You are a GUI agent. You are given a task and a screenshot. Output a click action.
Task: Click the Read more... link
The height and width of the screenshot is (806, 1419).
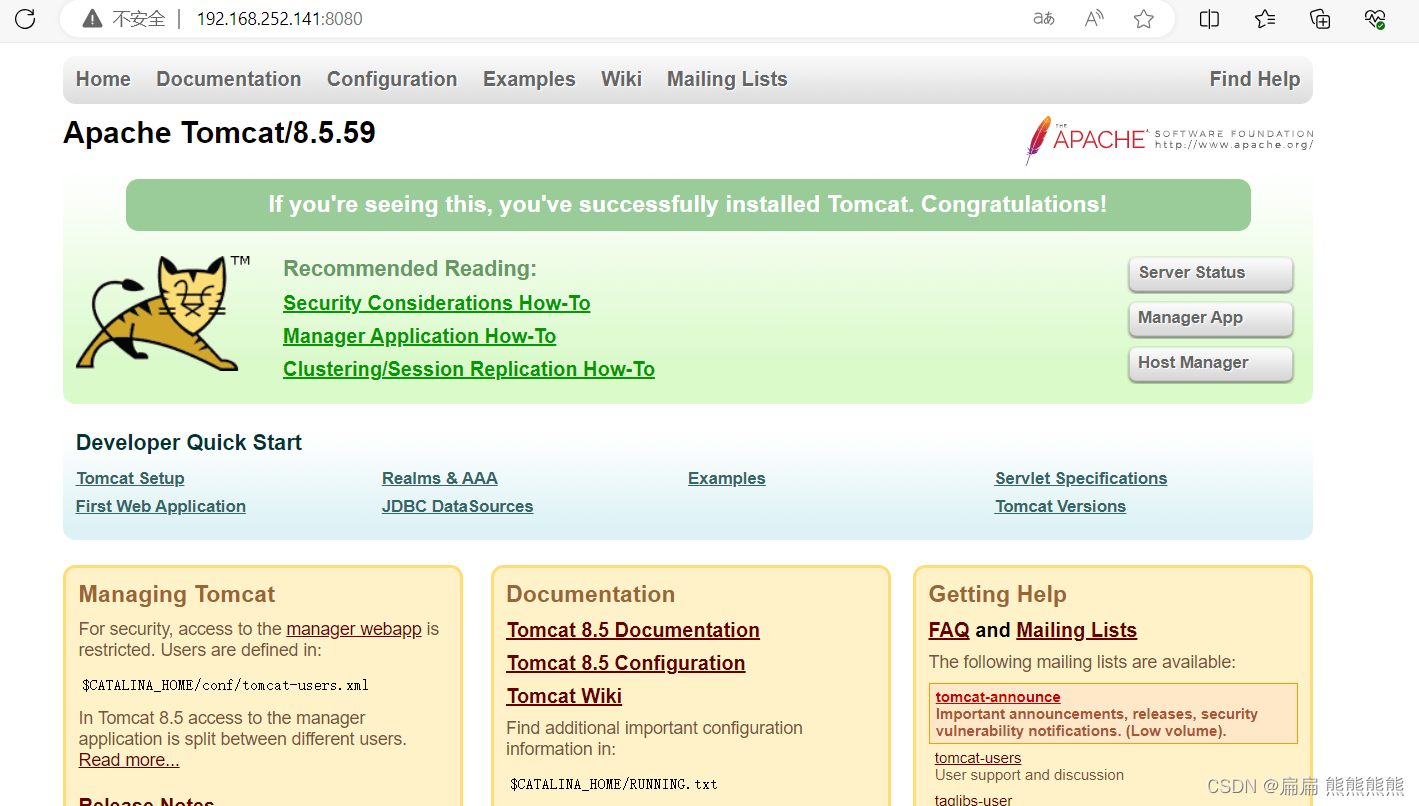[x=129, y=760]
